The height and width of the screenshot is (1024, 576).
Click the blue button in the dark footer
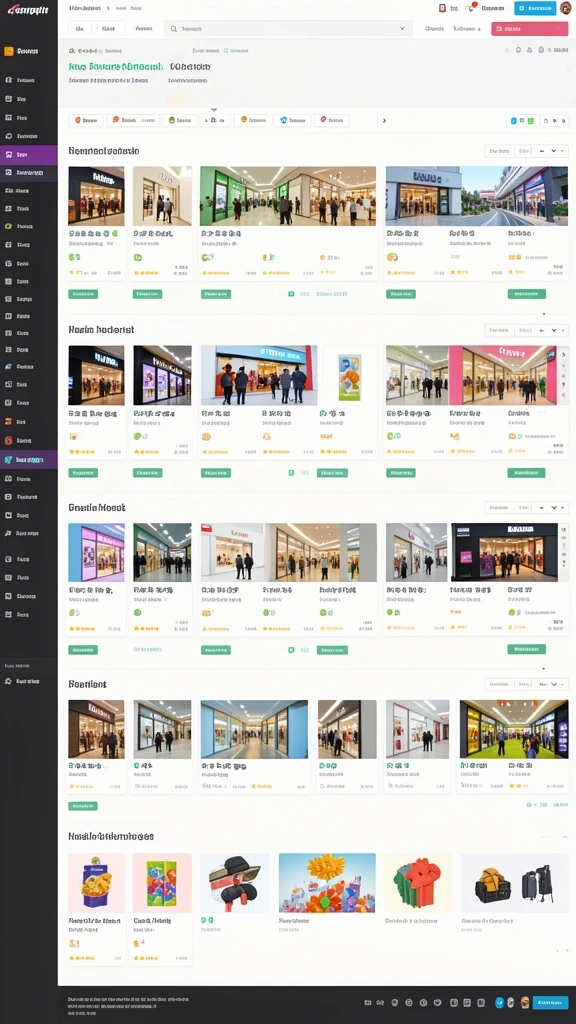pyautogui.click(x=550, y=1002)
